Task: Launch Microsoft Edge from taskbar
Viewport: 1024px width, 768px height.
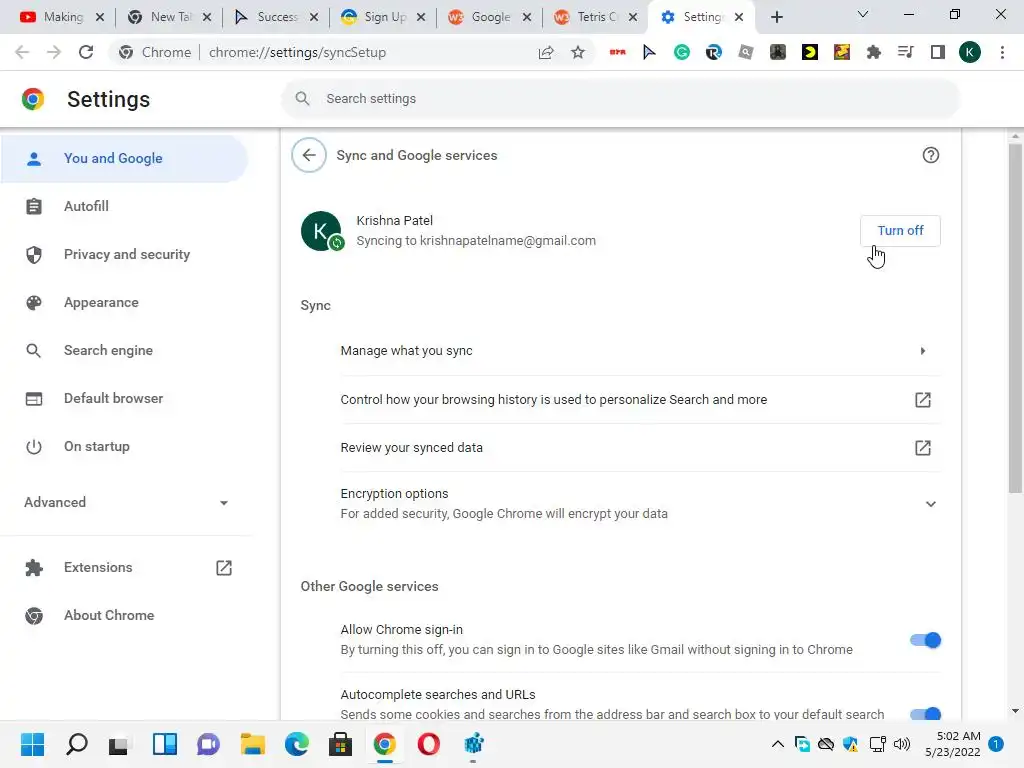Action: point(296,744)
